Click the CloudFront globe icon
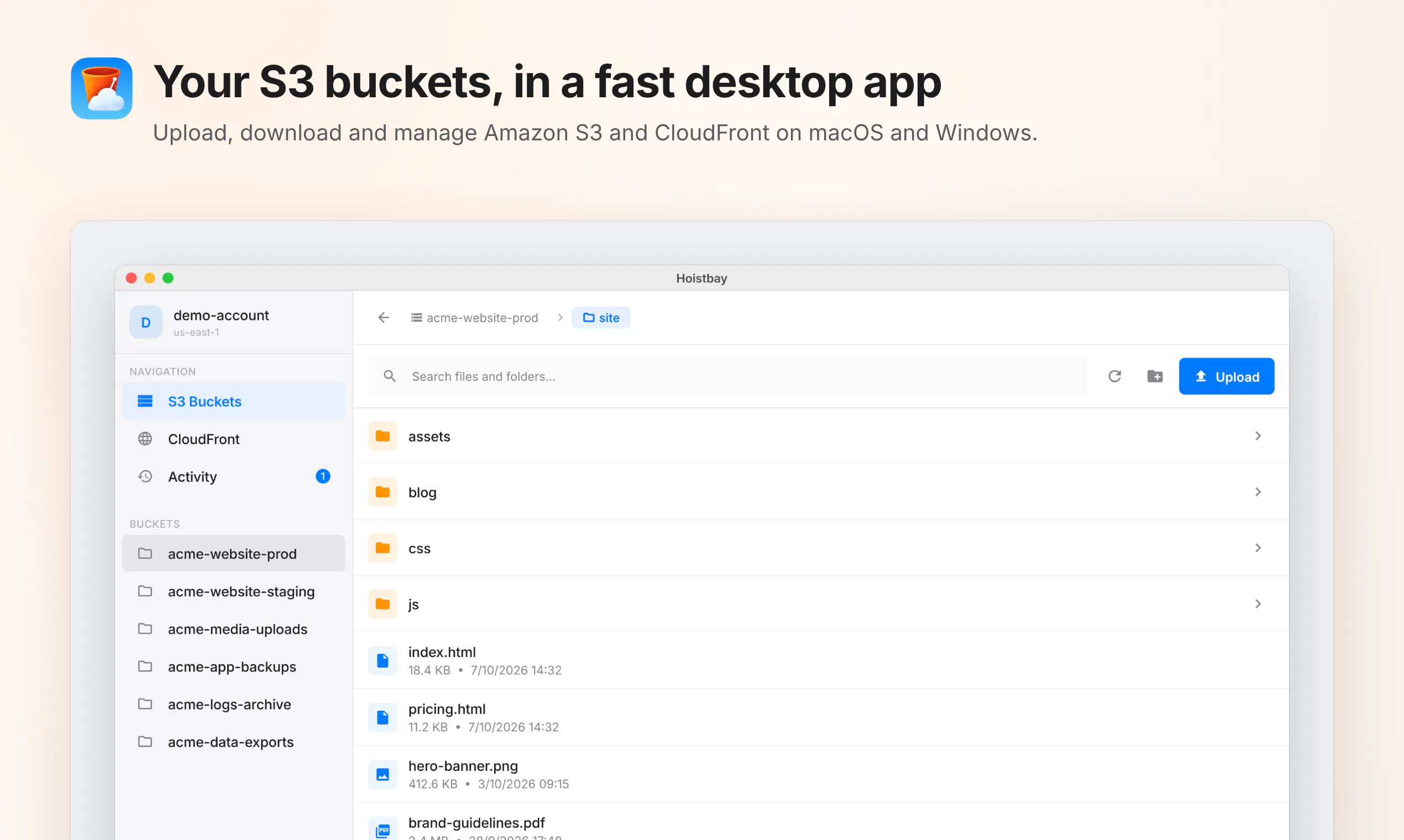Viewport: 1404px width, 840px height. [x=145, y=439]
